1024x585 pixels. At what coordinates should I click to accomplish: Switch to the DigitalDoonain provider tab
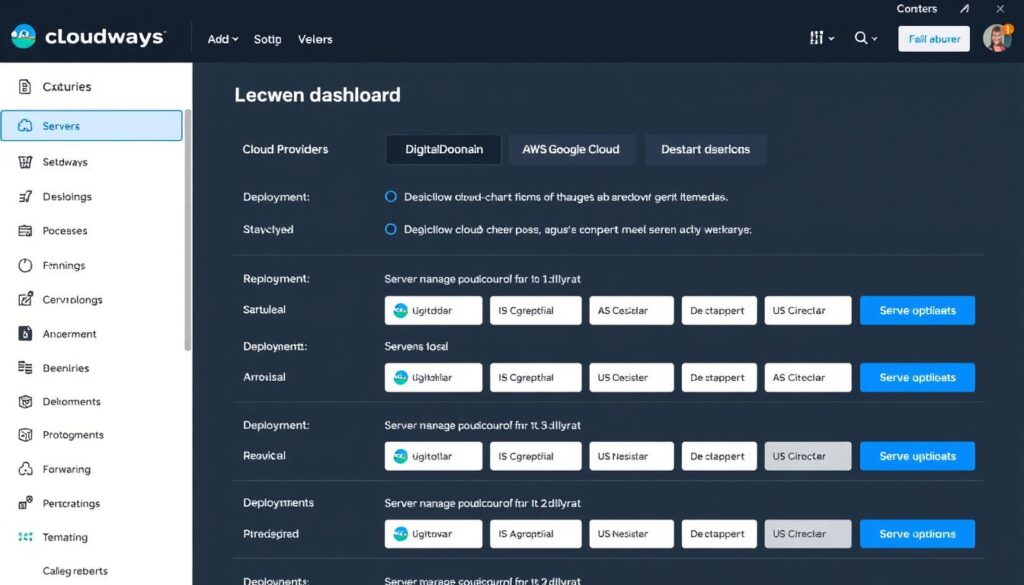[x=444, y=149]
